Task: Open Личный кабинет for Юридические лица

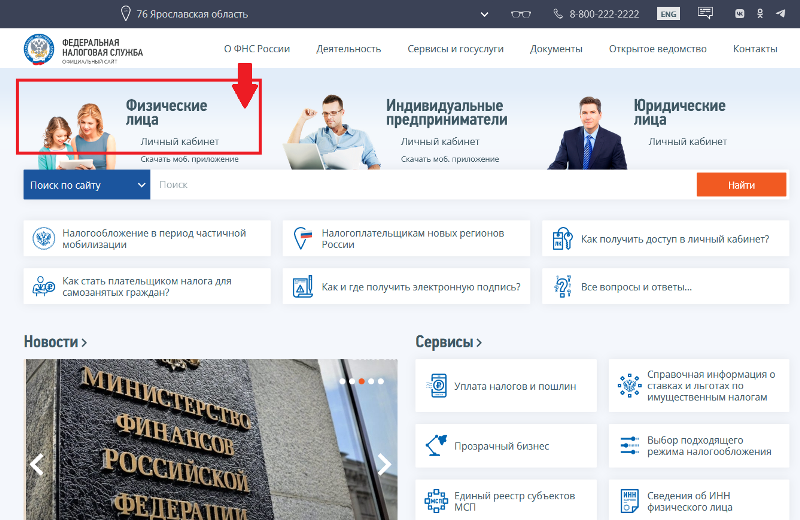Action: pyautogui.click(x=687, y=141)
